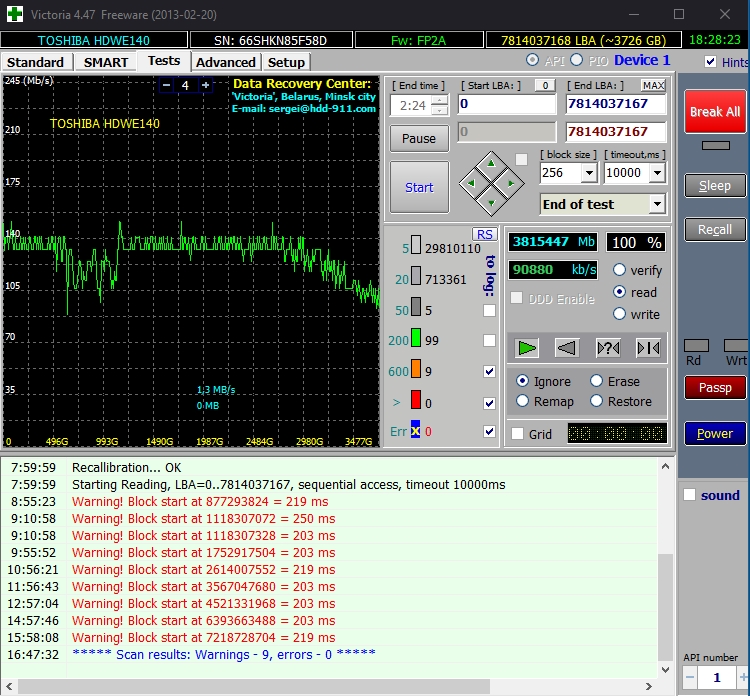Click log scroll up arrow

665,466
